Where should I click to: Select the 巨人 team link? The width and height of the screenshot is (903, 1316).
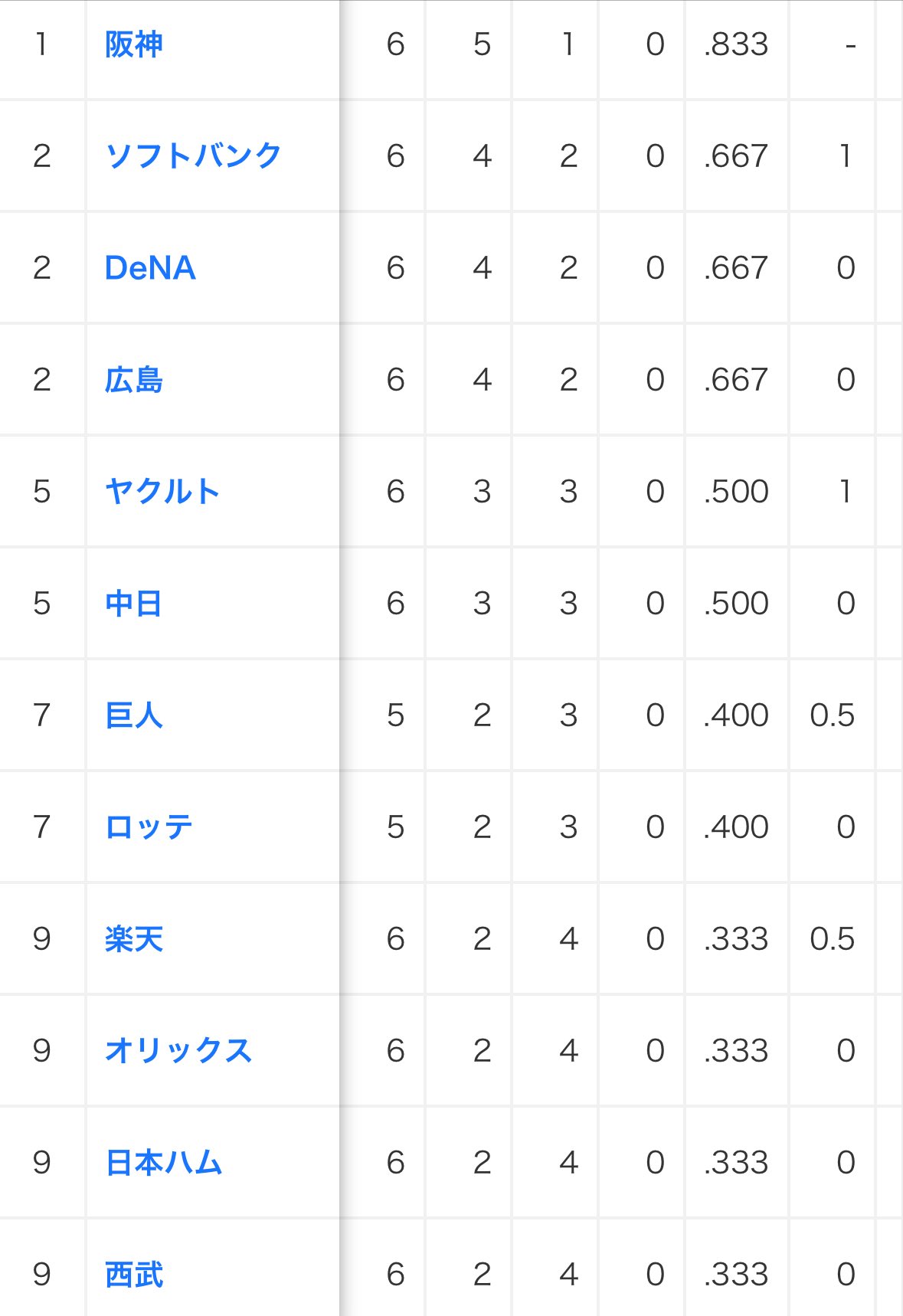coord(133,715)
